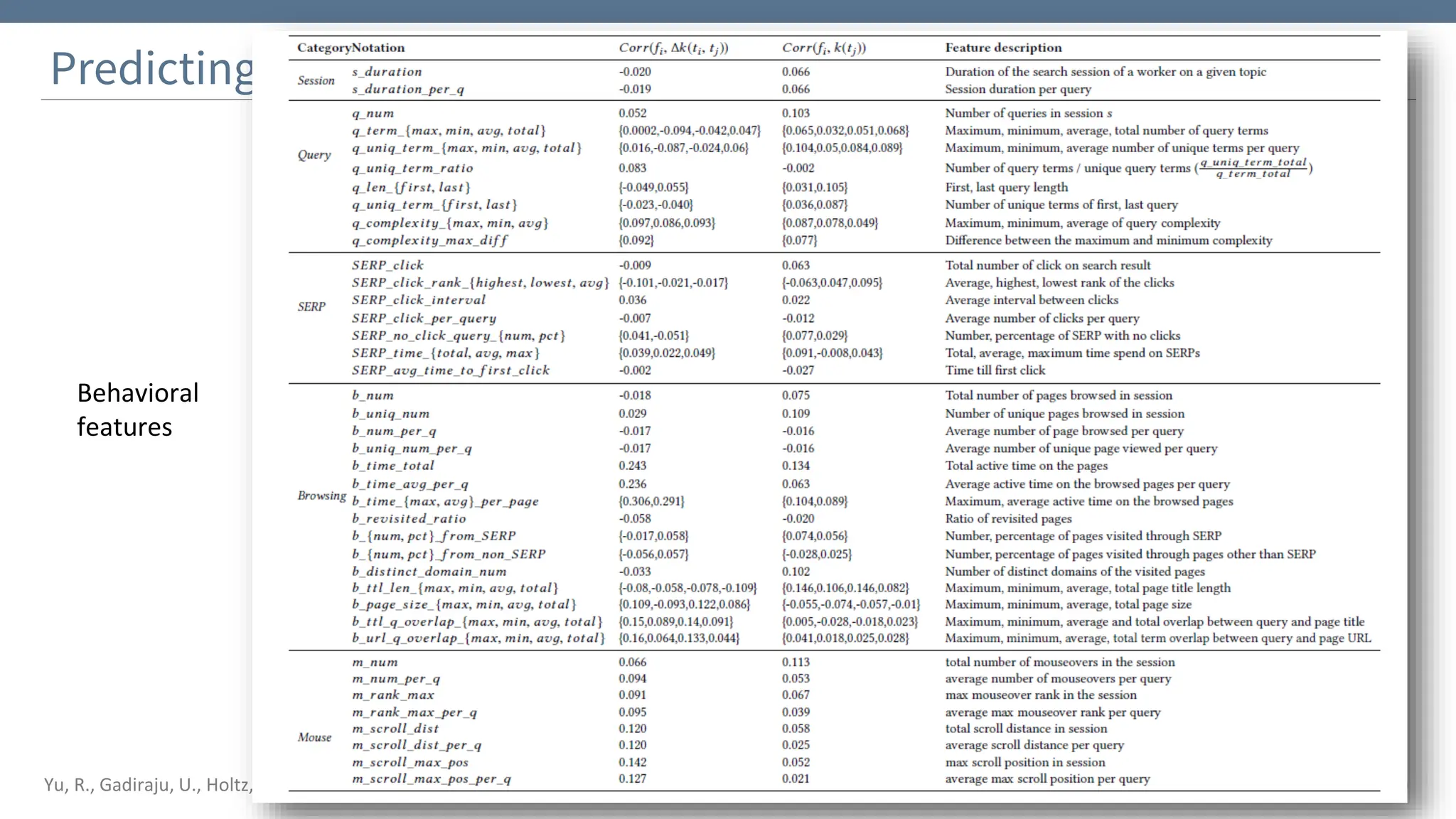
Task: Click the 'Behavioral features' text
Action: pyautogui.click(x=137, y=409)
